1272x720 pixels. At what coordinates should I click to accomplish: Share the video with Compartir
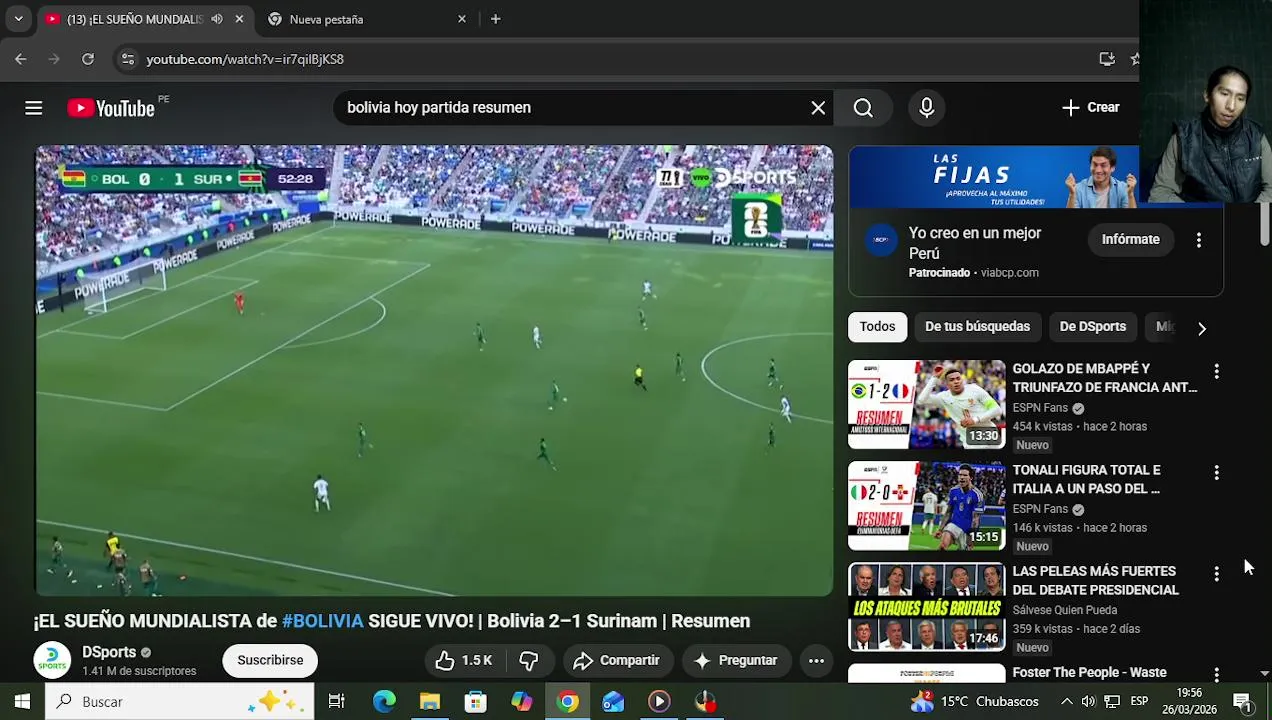[x=616, y=660]
